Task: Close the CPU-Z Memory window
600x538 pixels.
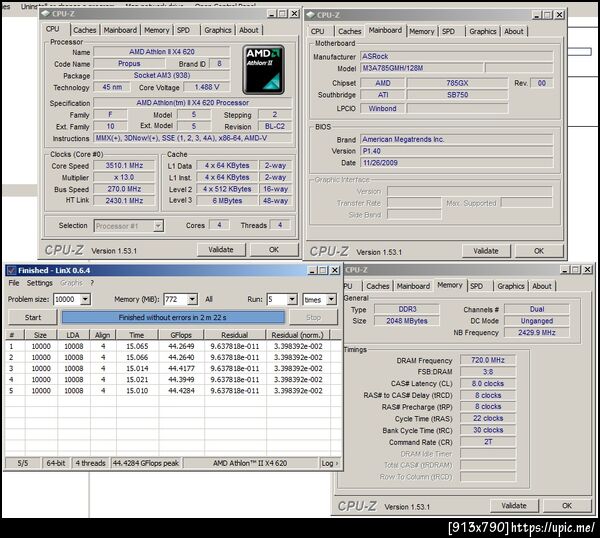Action: (587, 270)
